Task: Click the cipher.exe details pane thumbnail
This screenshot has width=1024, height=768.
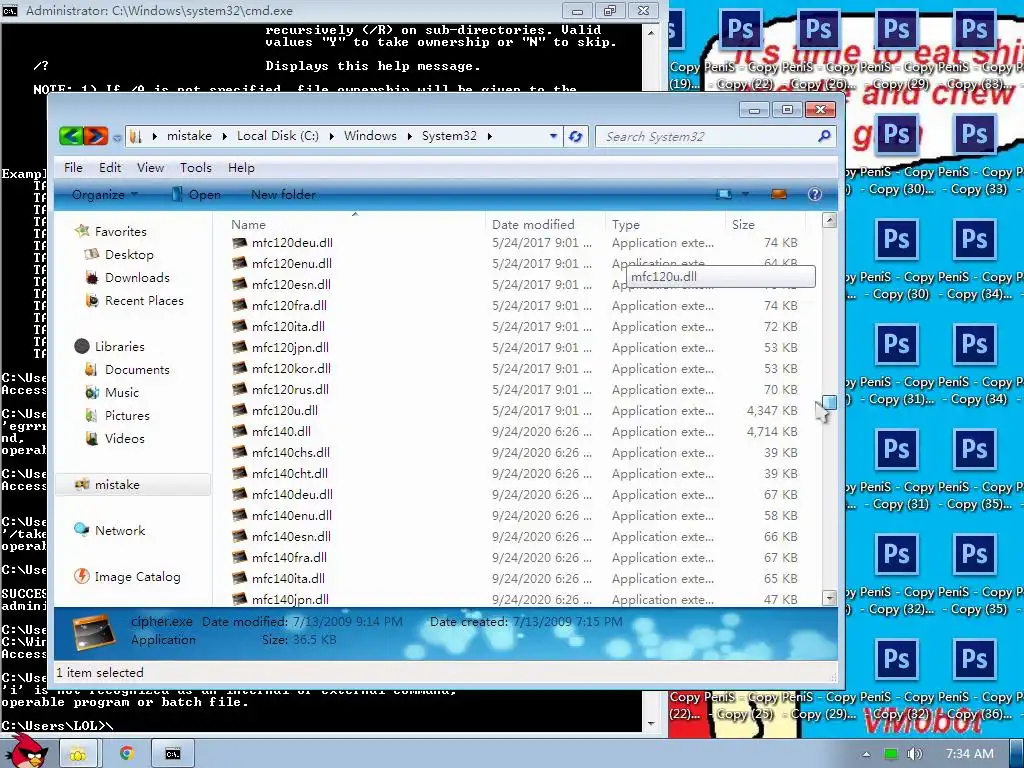Action: point(94,632)
